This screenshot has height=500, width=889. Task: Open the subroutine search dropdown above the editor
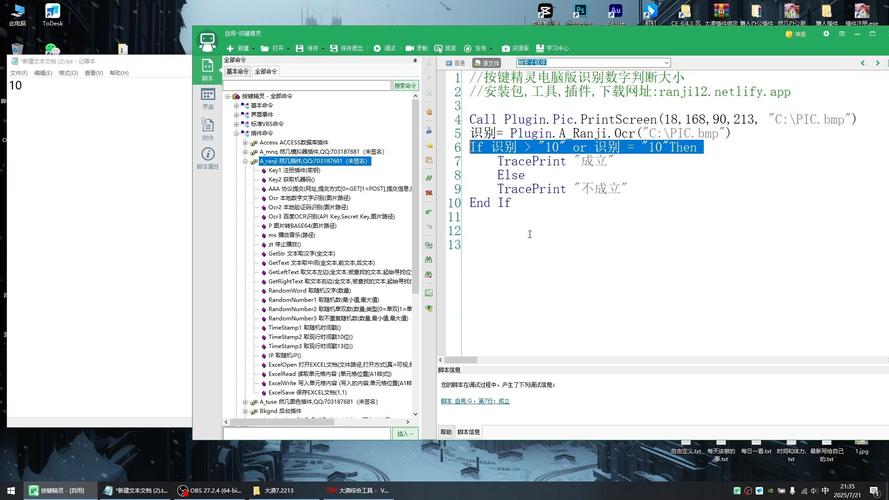[x=667, y=62]
